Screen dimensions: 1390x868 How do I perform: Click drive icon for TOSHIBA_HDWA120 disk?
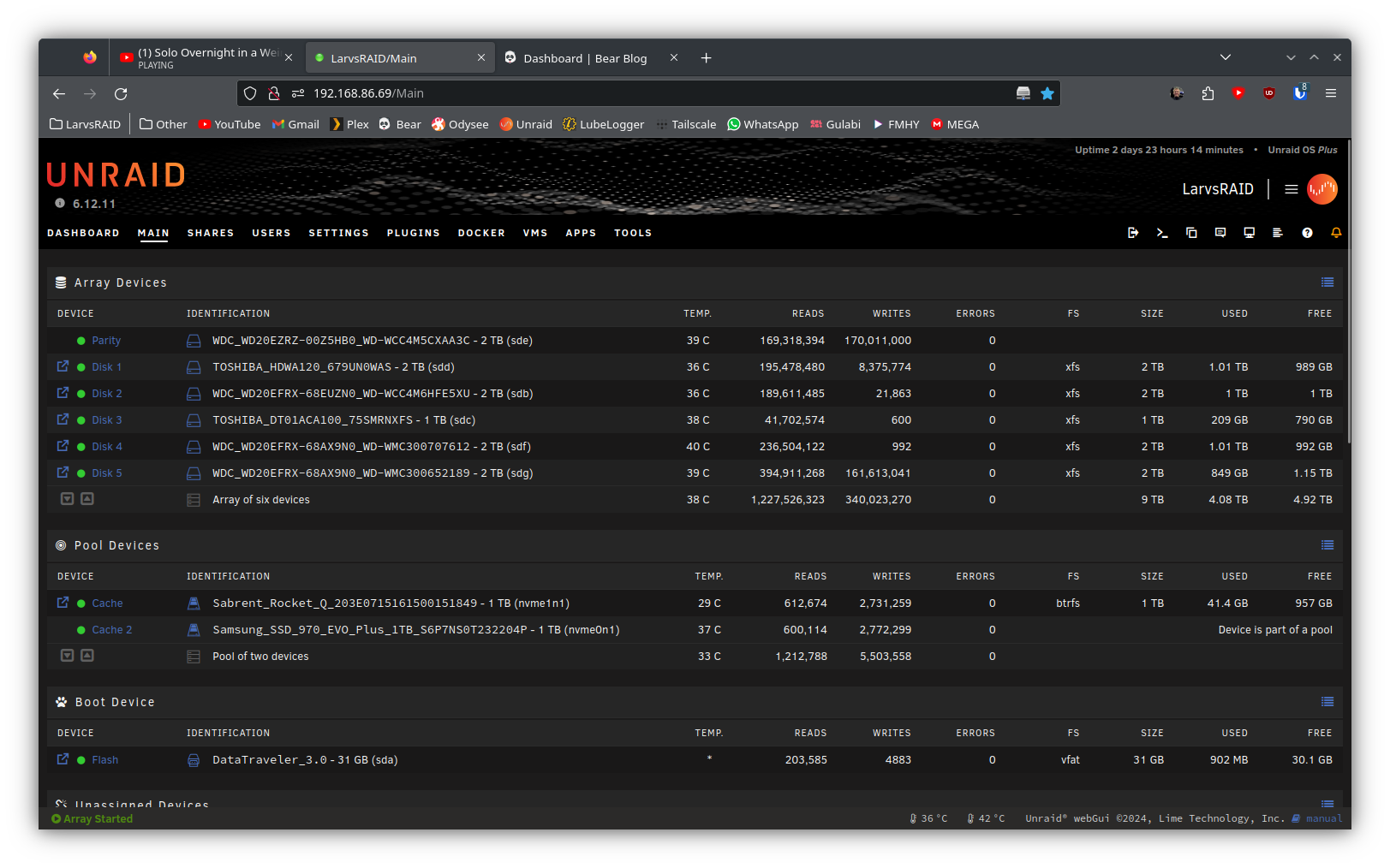(x=194, y=367)
